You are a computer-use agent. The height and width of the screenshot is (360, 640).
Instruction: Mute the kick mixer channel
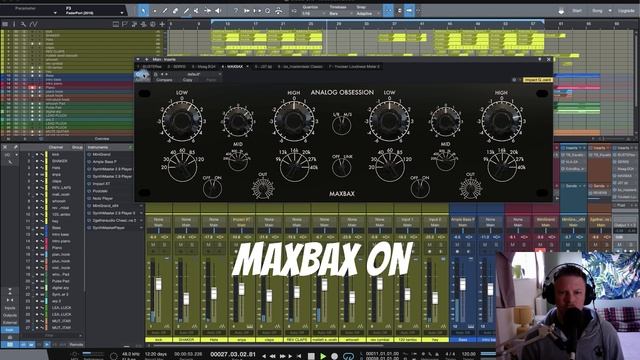(153, 245)
